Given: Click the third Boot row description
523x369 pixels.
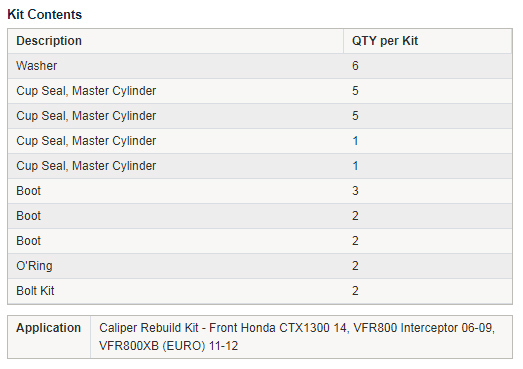Looking at the screenshot, I should pos(29,241).
